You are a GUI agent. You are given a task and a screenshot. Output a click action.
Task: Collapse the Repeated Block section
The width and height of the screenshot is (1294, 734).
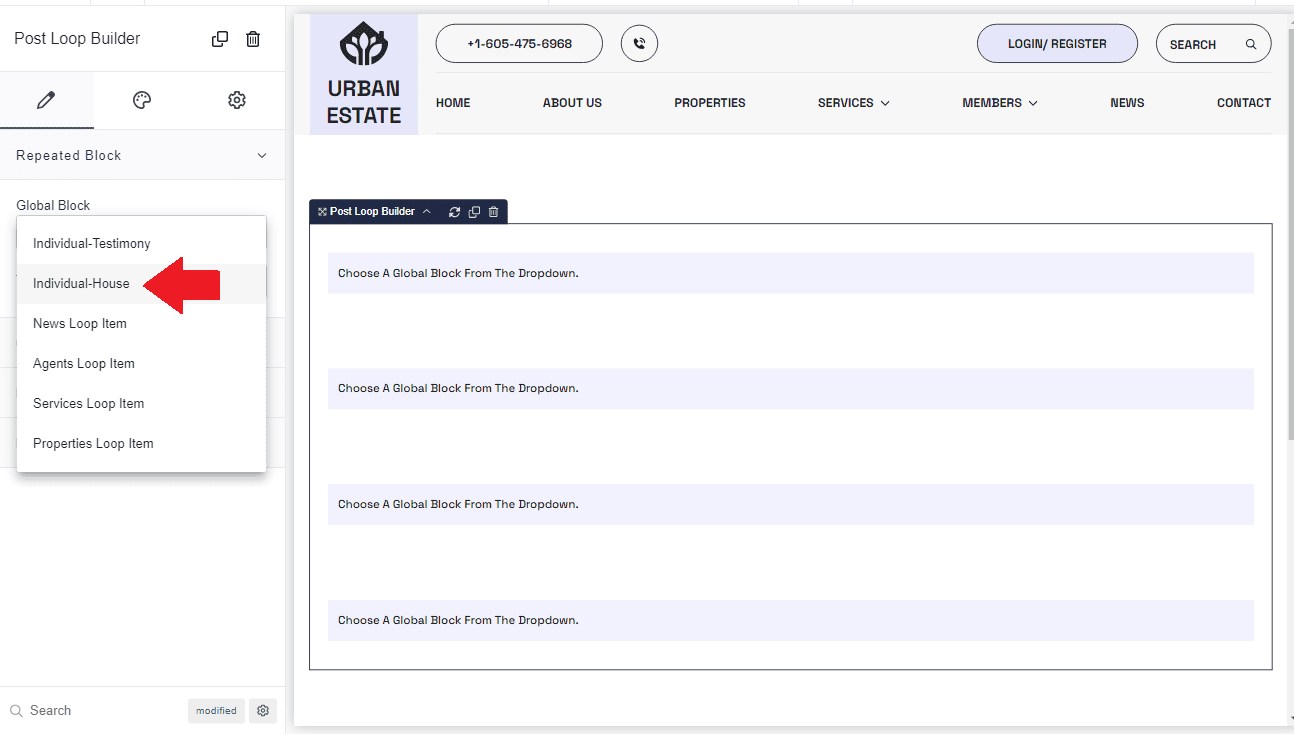262,156
